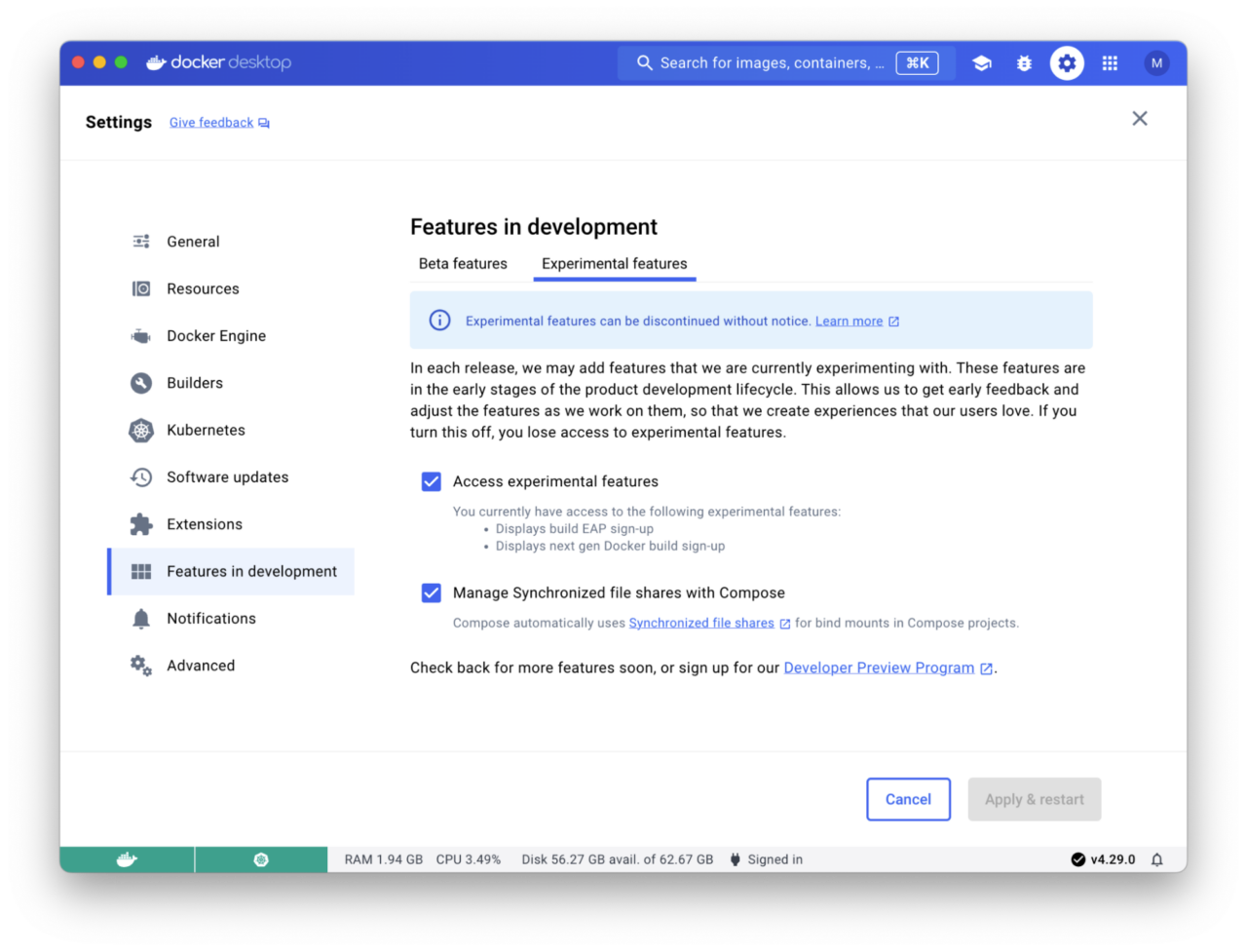Viewport: 1247px width, 952px height.
Task: Open the Learning Center graduation cap icon
Action: [x=981, y=62]
